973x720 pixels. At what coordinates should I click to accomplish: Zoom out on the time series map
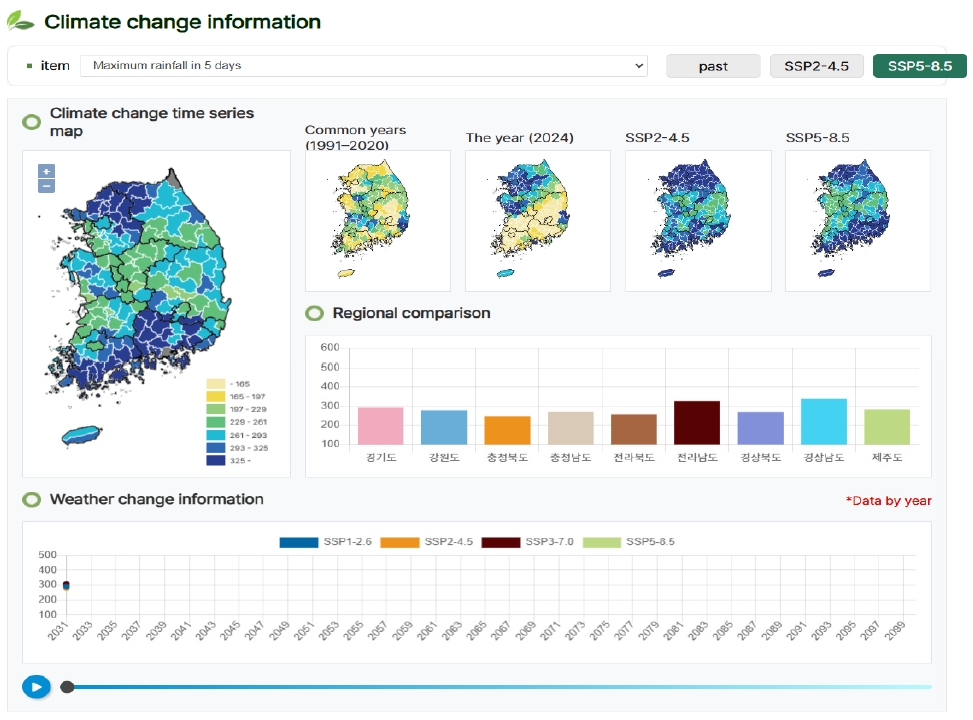click(46, 186)
